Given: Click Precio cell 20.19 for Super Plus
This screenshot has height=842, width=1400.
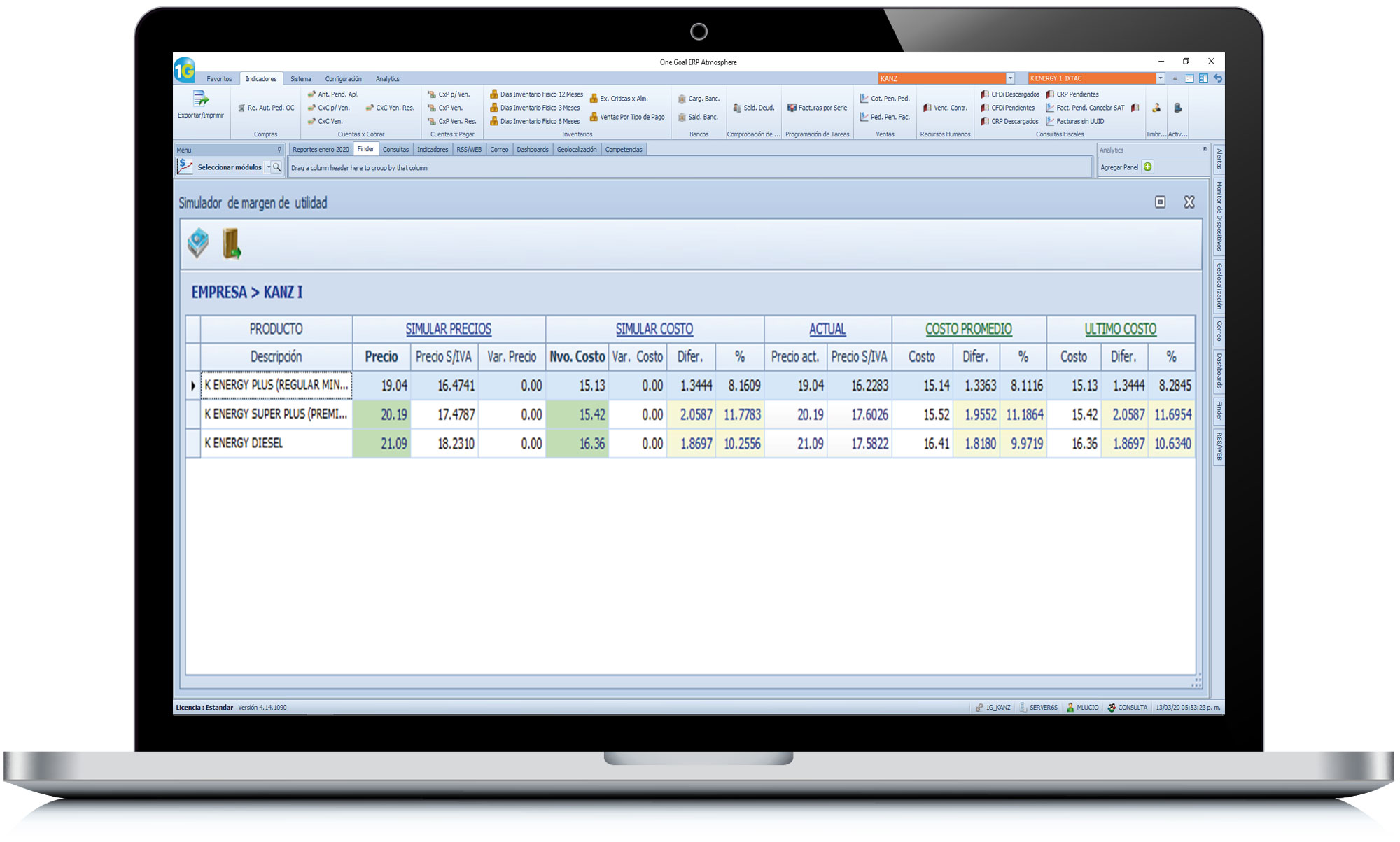Looking at the screenshot, I should (x=381, y=414).
